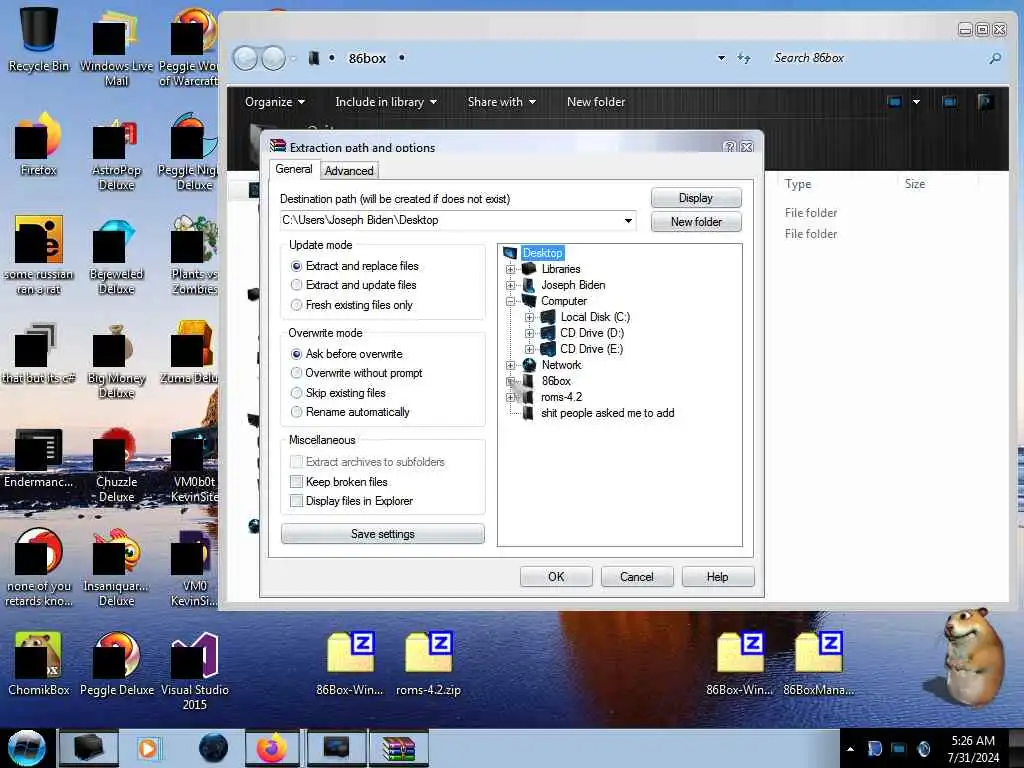The image size is (1024, 768).
Task: Select Desktop in the folder tree
Action: pos(542,253)
